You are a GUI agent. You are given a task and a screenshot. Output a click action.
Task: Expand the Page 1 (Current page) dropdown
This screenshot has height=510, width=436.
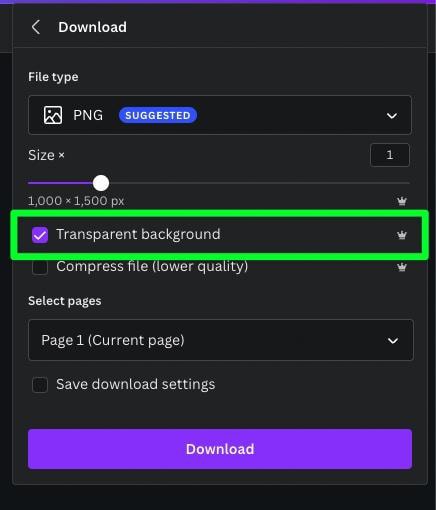pos(221,340)
